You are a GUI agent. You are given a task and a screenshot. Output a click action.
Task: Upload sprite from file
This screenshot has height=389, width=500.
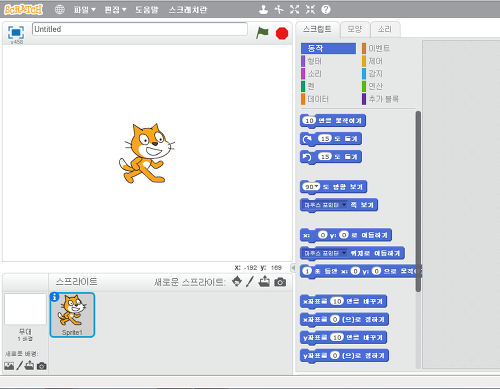pos(264,282)
